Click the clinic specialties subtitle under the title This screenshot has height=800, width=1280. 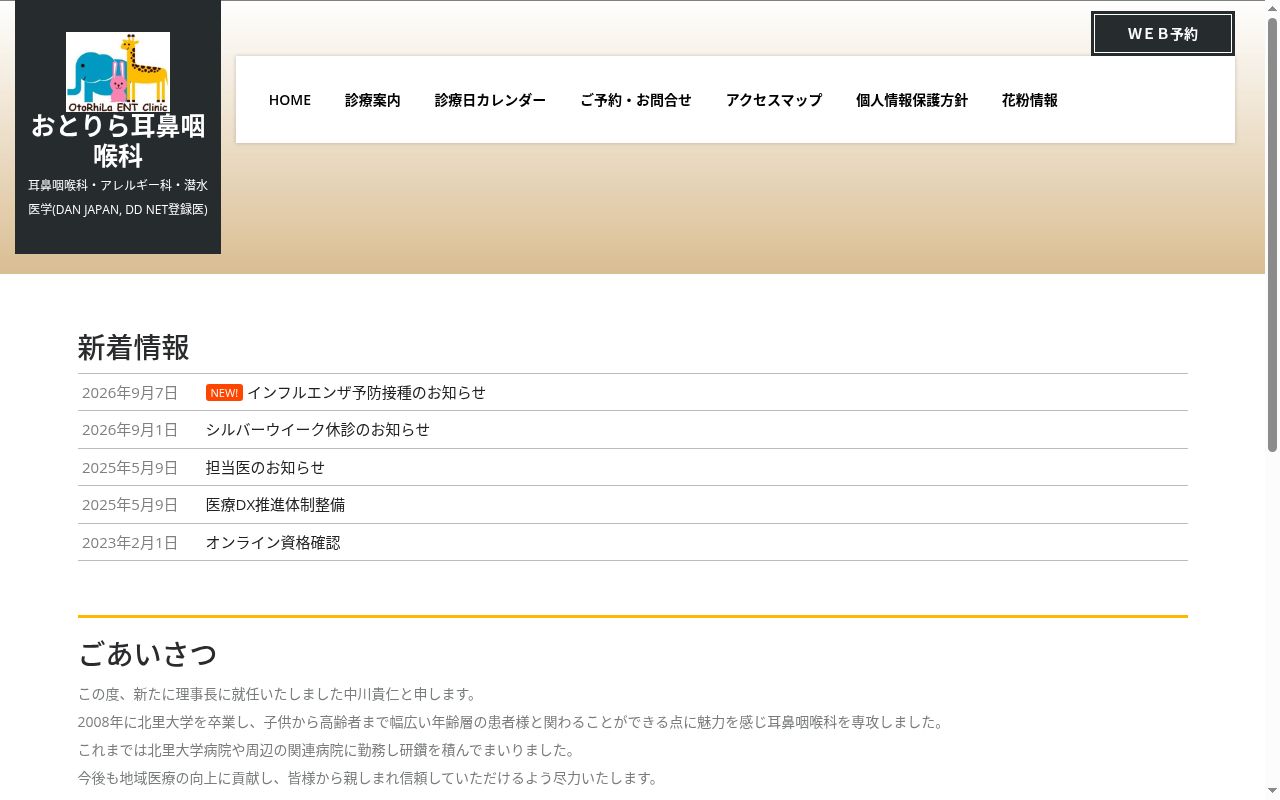pos(118,197)
